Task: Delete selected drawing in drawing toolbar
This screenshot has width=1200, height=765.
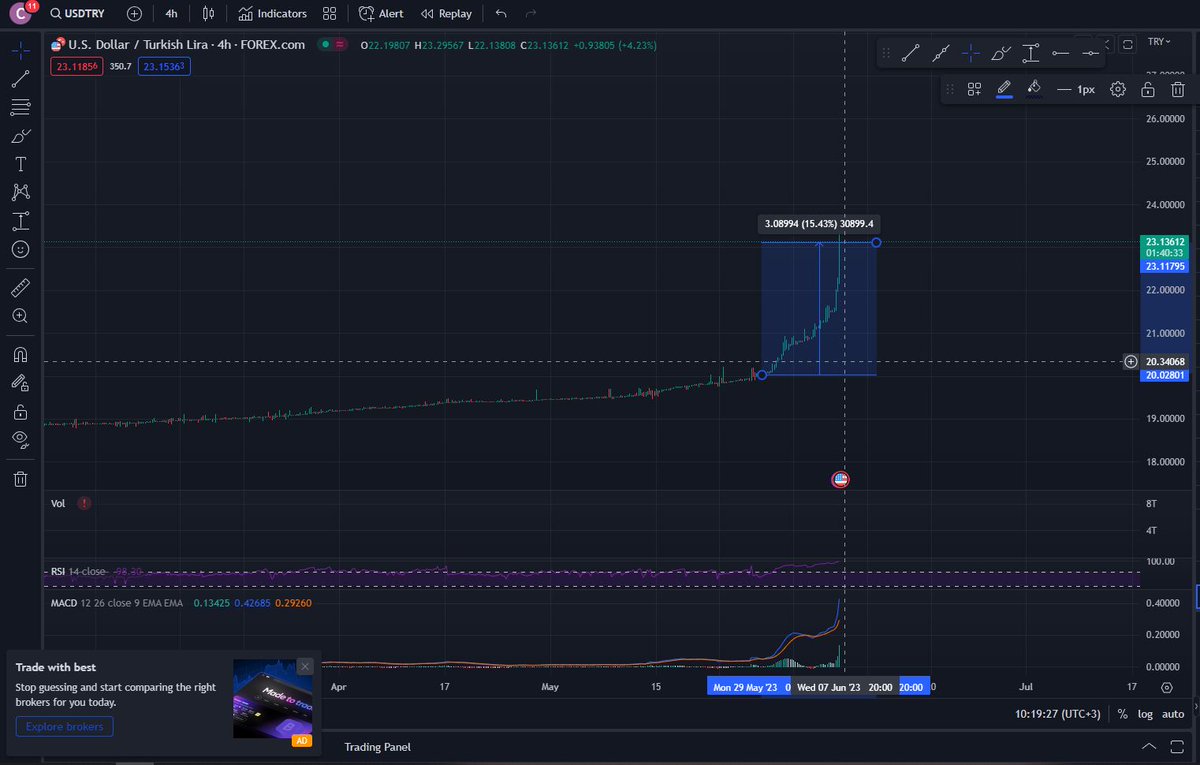Action: [x=1178, y=89]
